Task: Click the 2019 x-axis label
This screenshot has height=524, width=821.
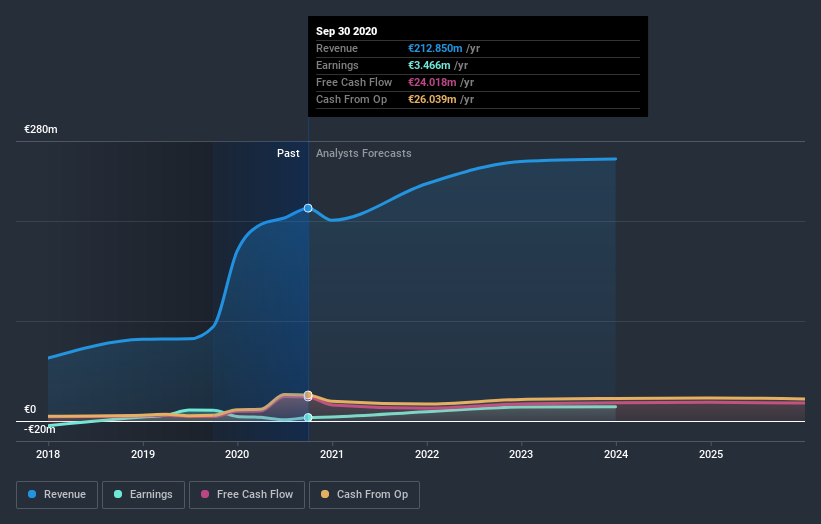Action: [142, 454]
